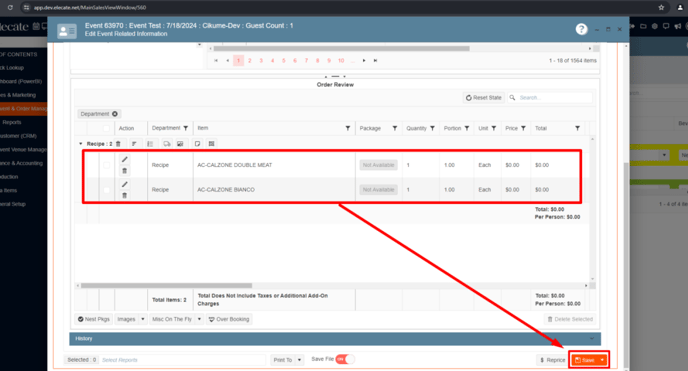Go to page 2 in pager
688x371 pixels.
click(x=250, y=61)
